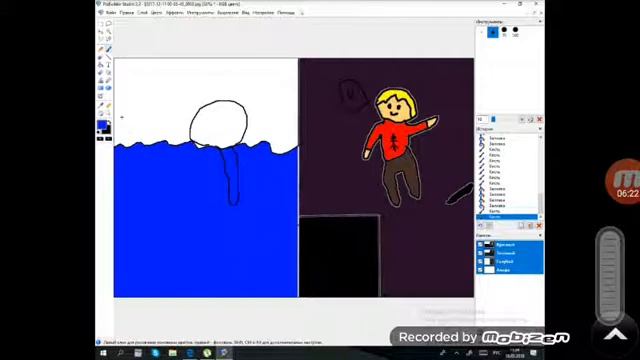Select the eyedropper color picker tool

101,106
